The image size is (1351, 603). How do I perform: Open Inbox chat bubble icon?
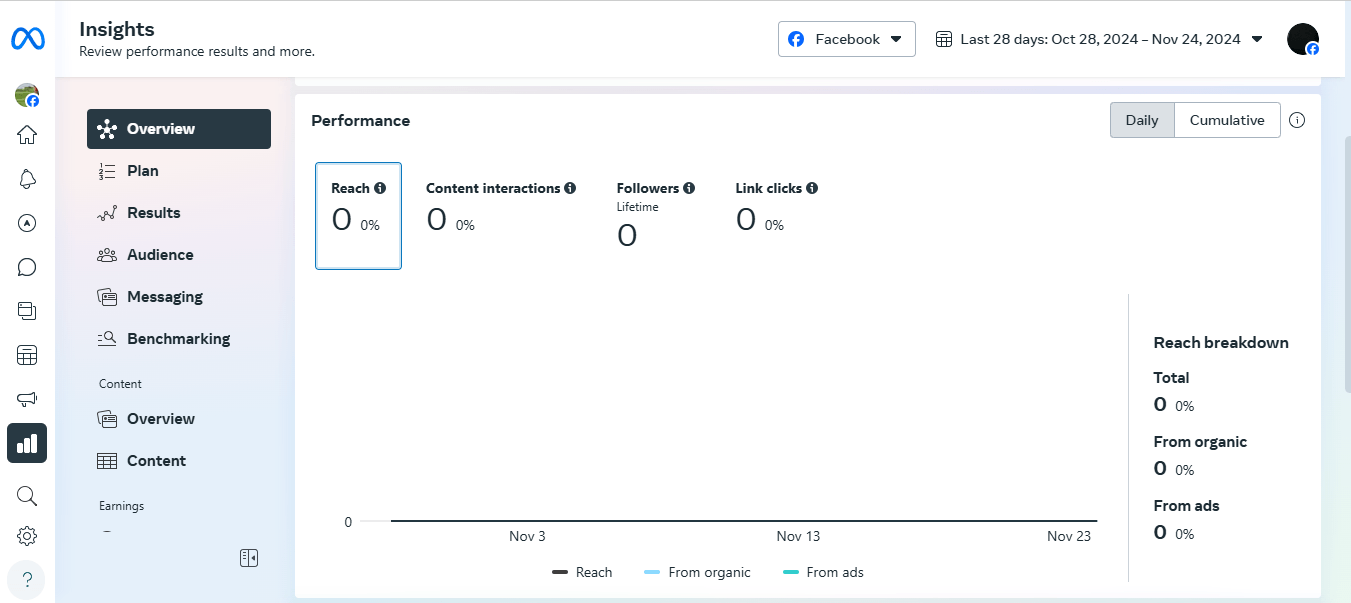tap(27, 267)
